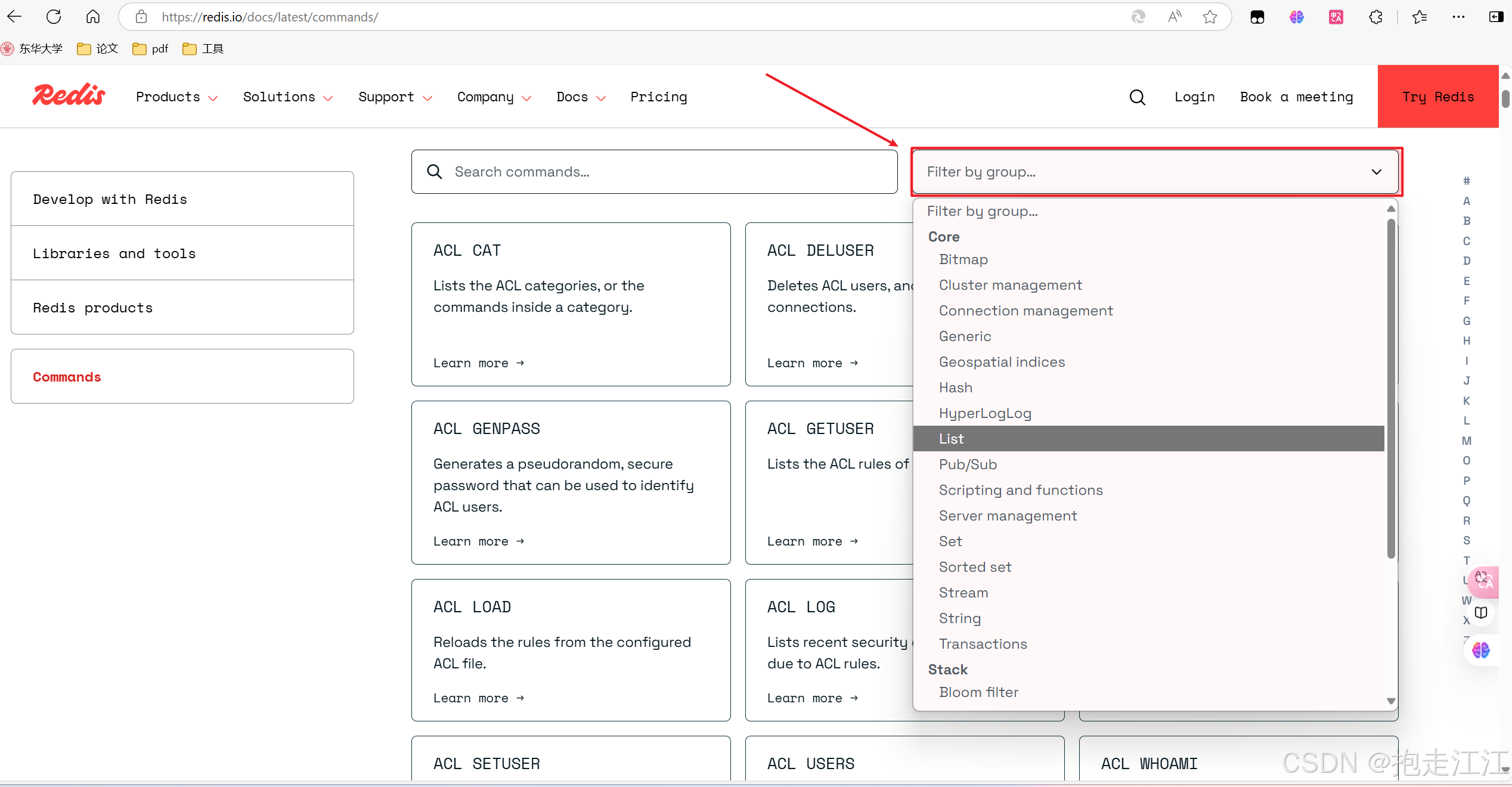Collapse the Filter by group dropdown
Screen dimensions: 1512x787
[x=1376, y=172]
